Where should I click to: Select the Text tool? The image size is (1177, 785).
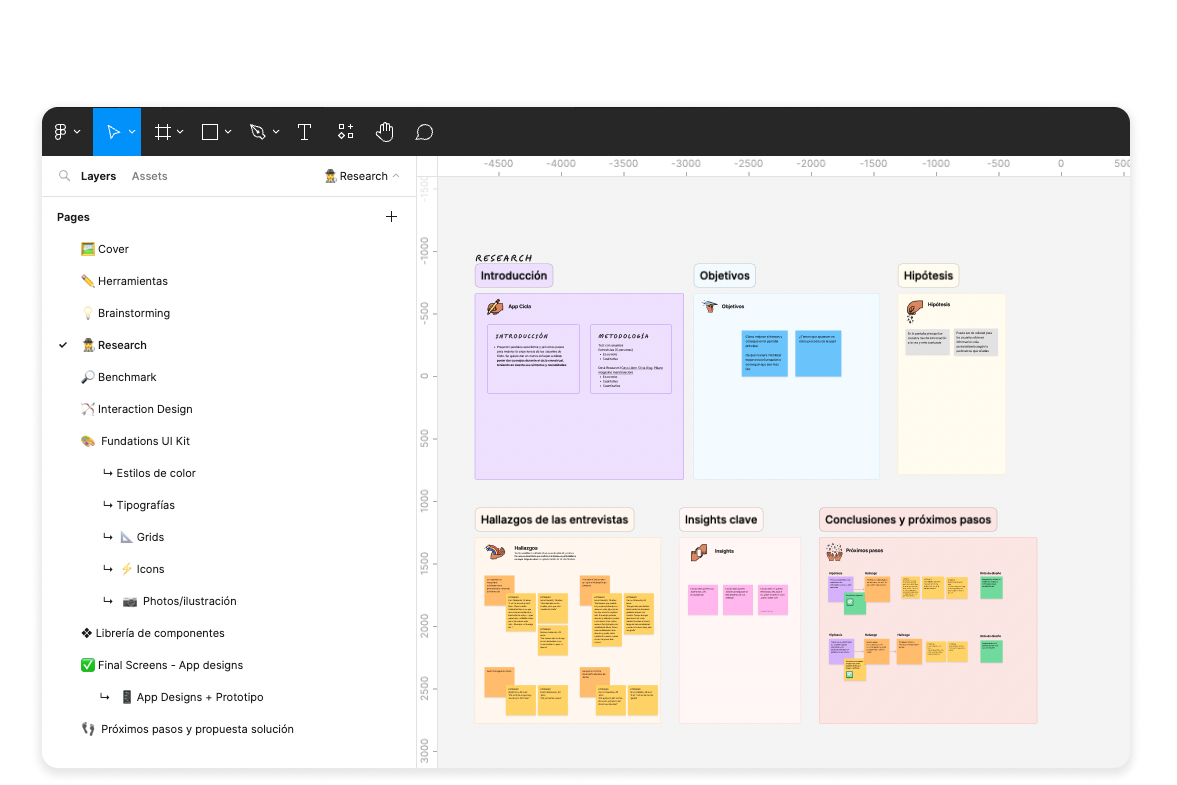coord(305,132)
